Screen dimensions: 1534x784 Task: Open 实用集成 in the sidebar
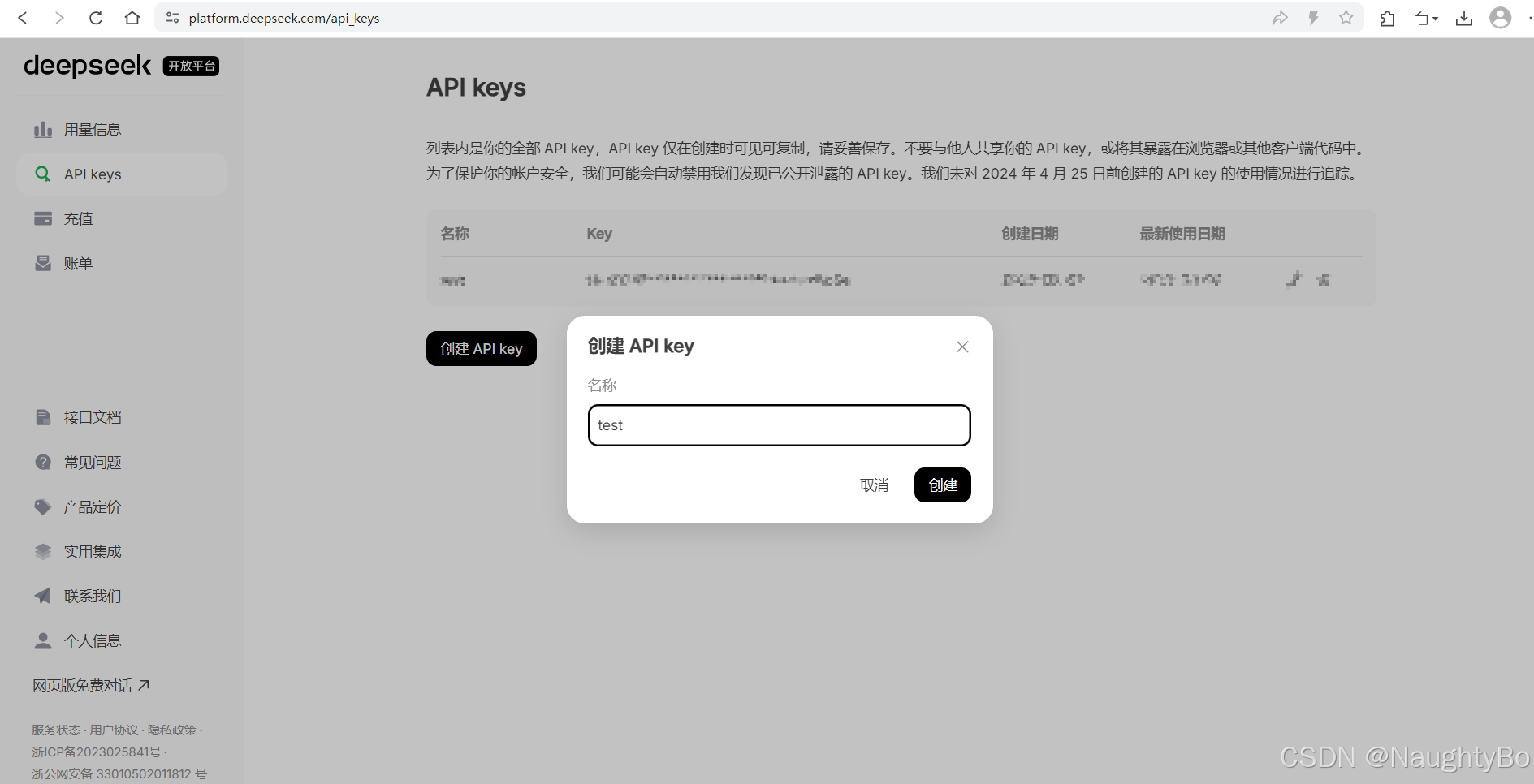122,552
